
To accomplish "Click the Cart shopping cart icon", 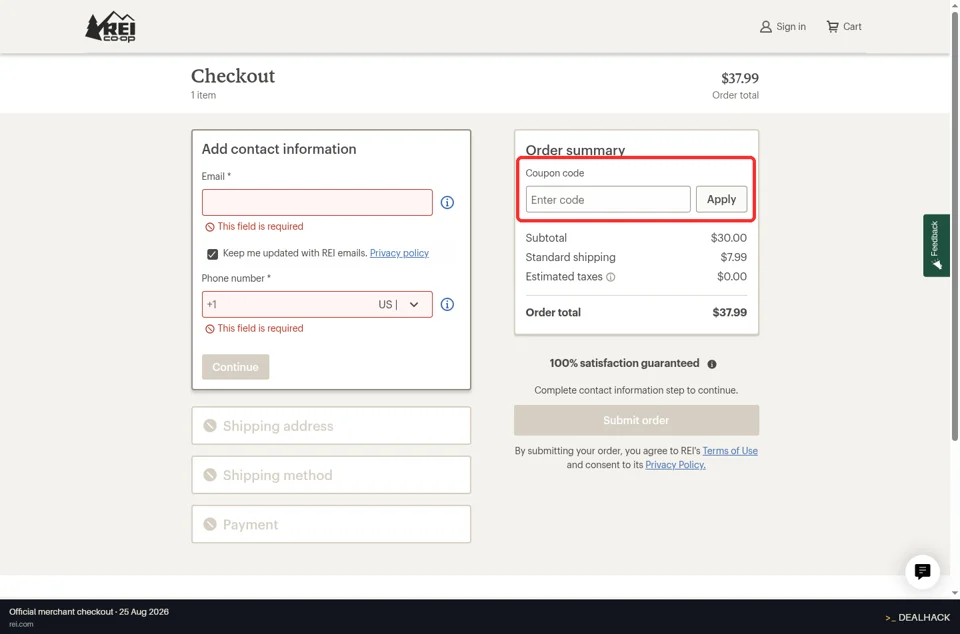I will coord(833,27).
